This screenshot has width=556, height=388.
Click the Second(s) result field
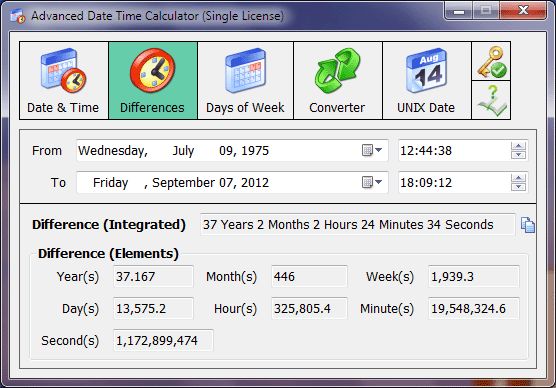[x=163, y=340]
